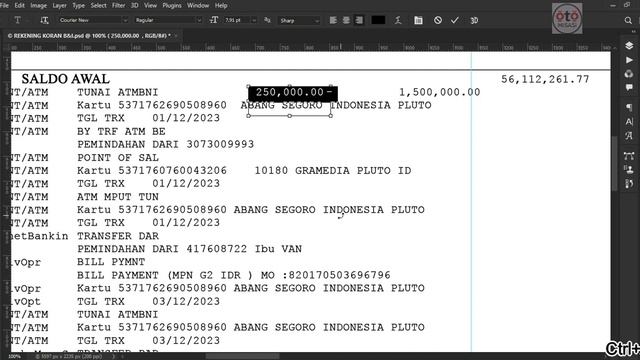Cancel current text edits
This screenshot has height=360, width=640.
(438, 20)
